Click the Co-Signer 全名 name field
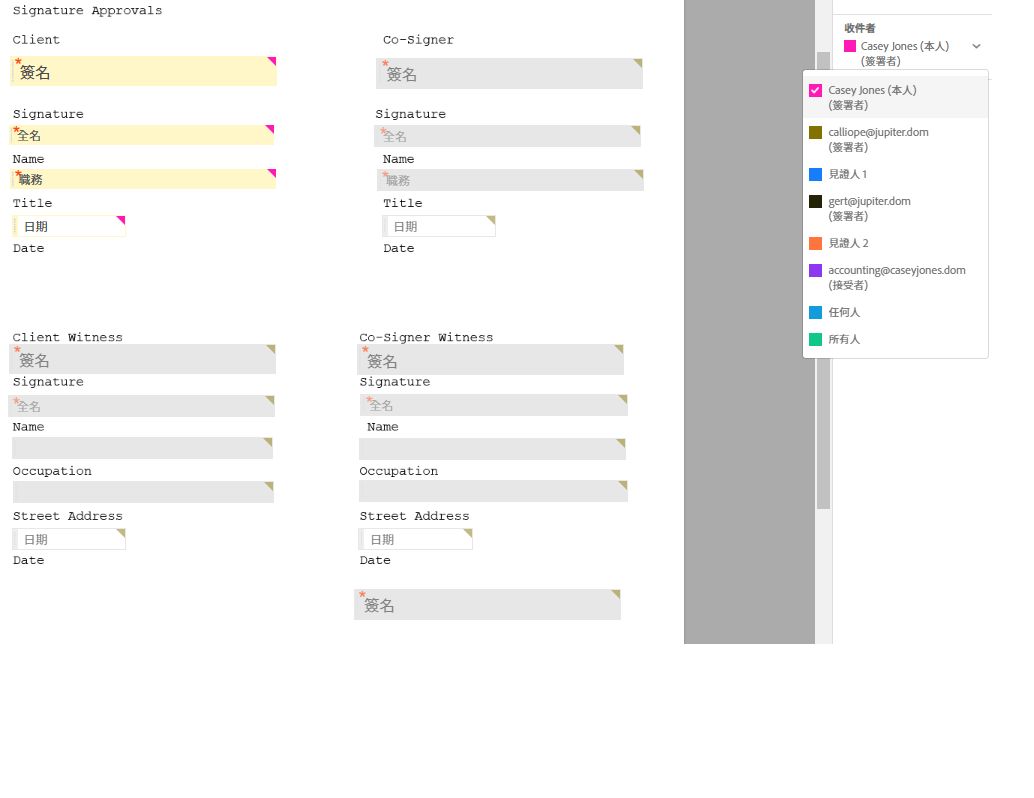This screenshot has width=1034, height=798. [x=508, y=136]
